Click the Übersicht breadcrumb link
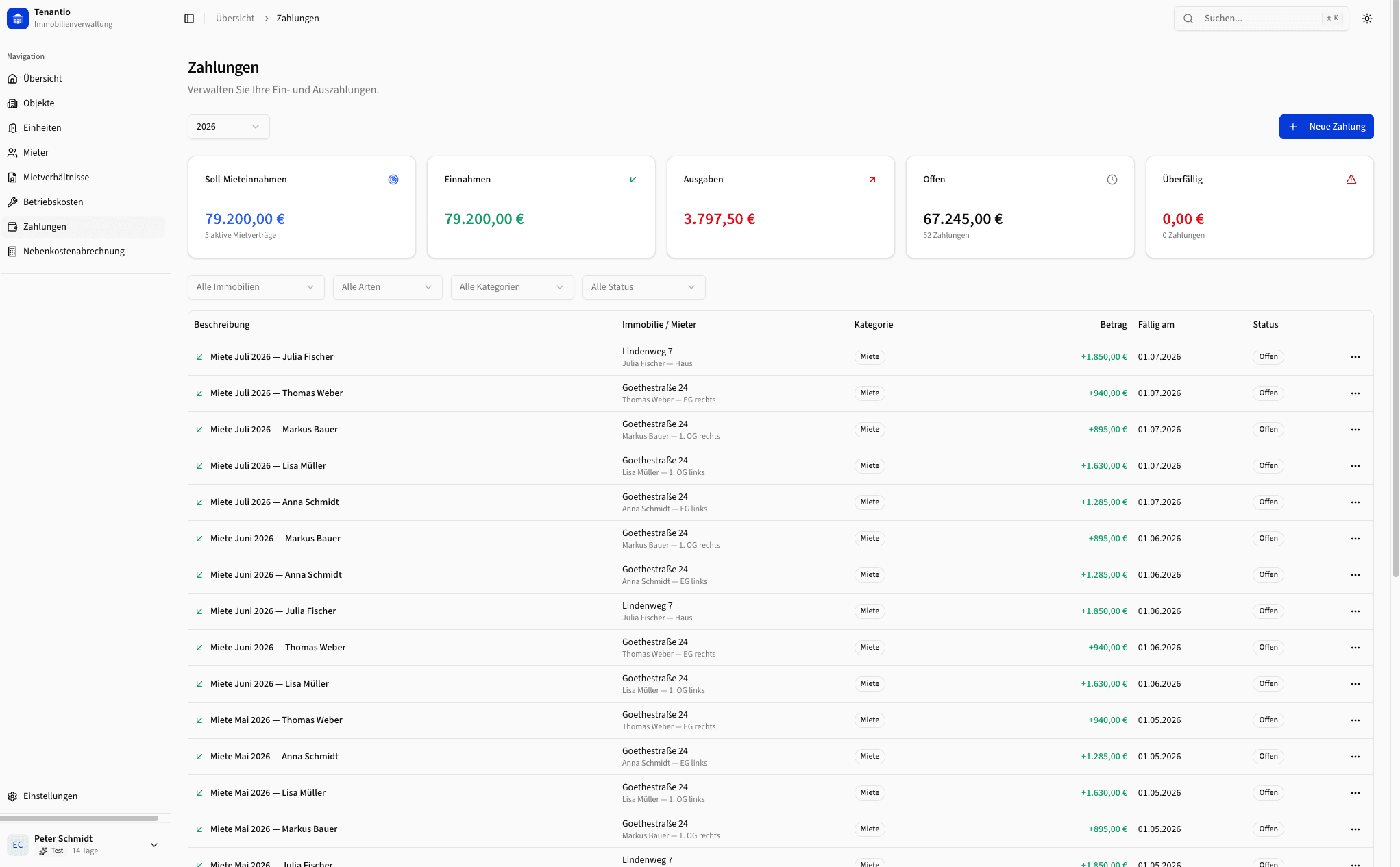Image resolution: width=1400 pixels, height=867 pixels. click(234, 18)
